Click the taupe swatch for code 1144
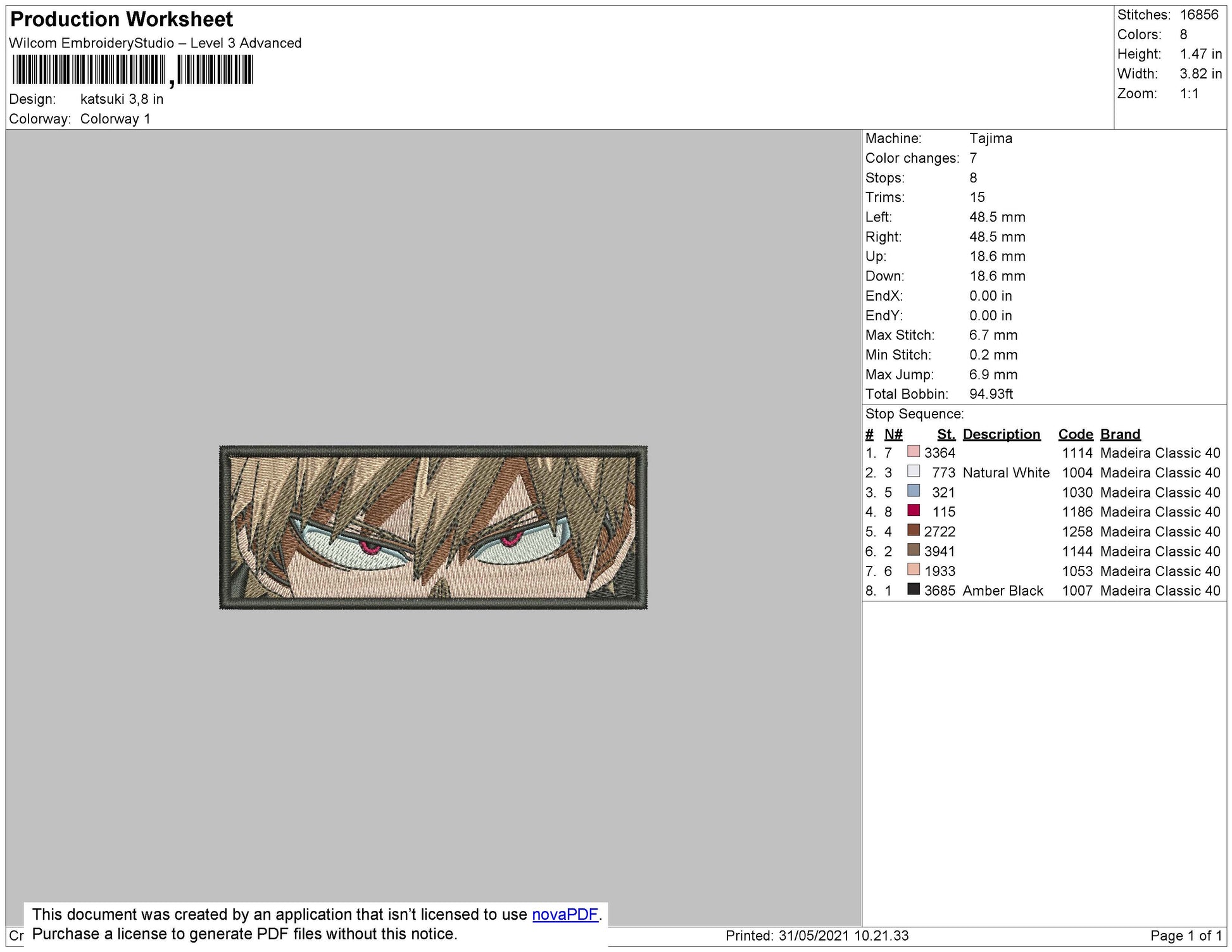The height and width of the screenshot is (952, 1232). point(914,550)
